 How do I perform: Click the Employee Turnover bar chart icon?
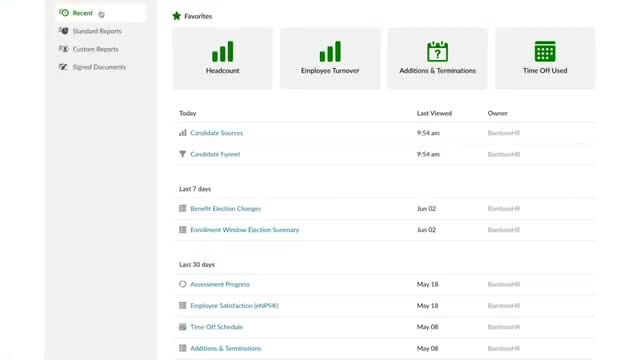point(330,51)
